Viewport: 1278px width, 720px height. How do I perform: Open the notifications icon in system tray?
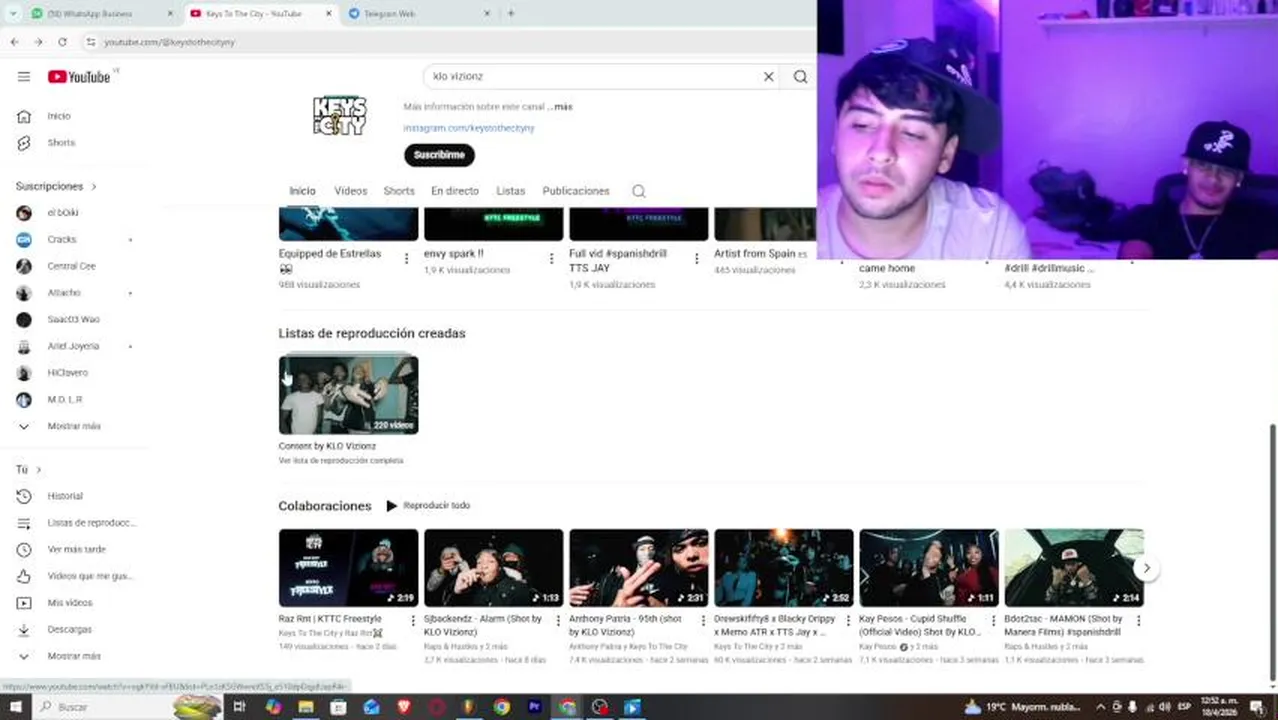[x=1256, y=707]
